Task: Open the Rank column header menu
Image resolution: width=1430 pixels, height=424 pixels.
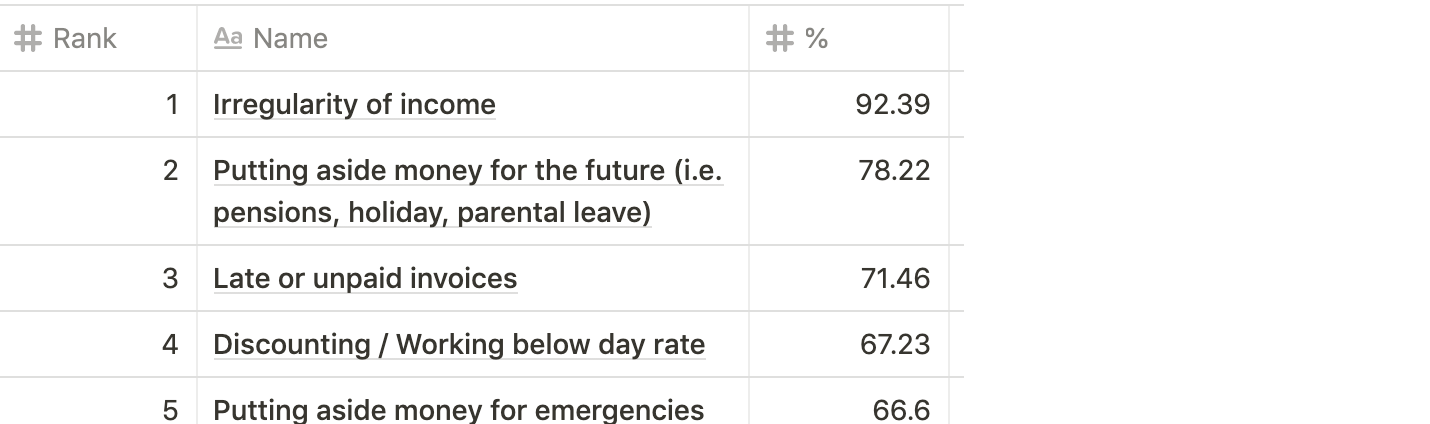Action: (x=98, y=38)
